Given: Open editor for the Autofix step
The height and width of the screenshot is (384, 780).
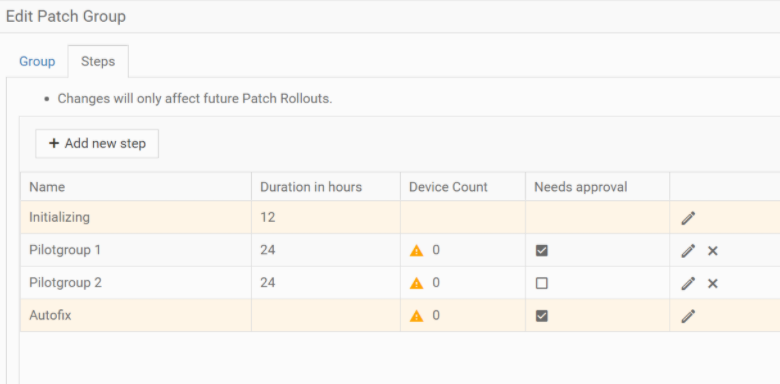Looking at the screenshot, I should (688, 316).
